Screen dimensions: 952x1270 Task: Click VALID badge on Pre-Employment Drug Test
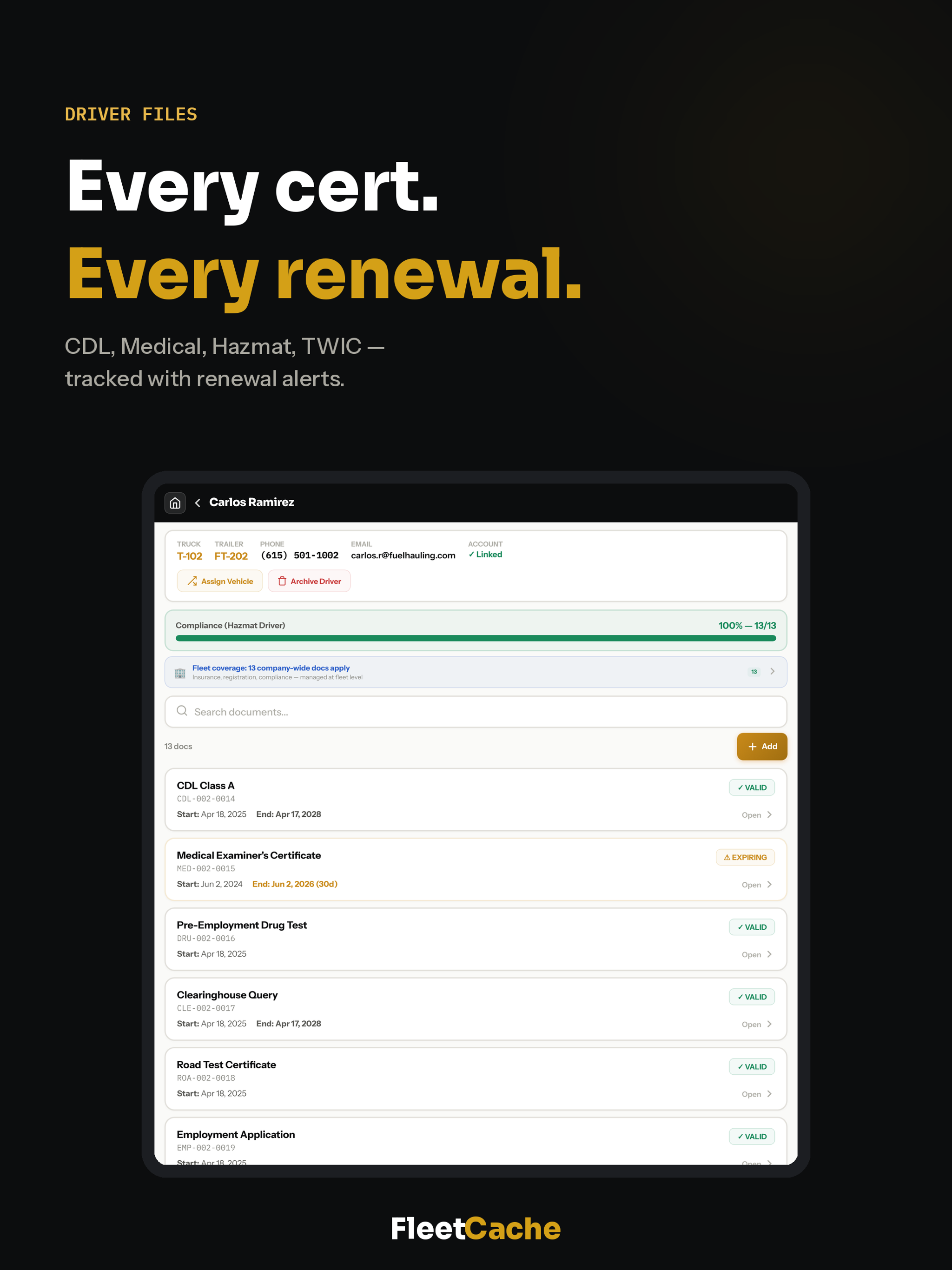752,927
